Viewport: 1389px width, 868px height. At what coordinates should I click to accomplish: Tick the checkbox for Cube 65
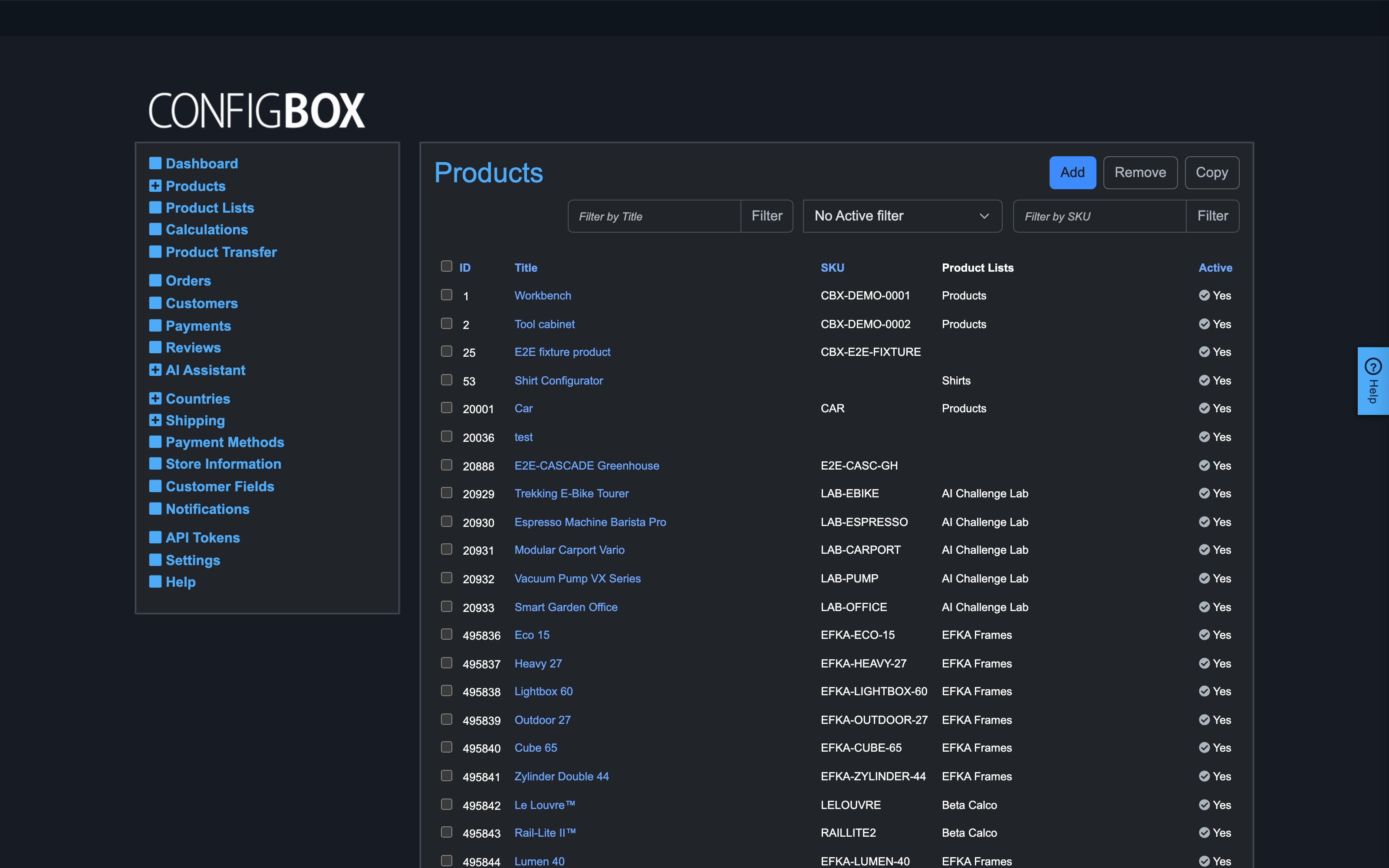coord(447,747)
